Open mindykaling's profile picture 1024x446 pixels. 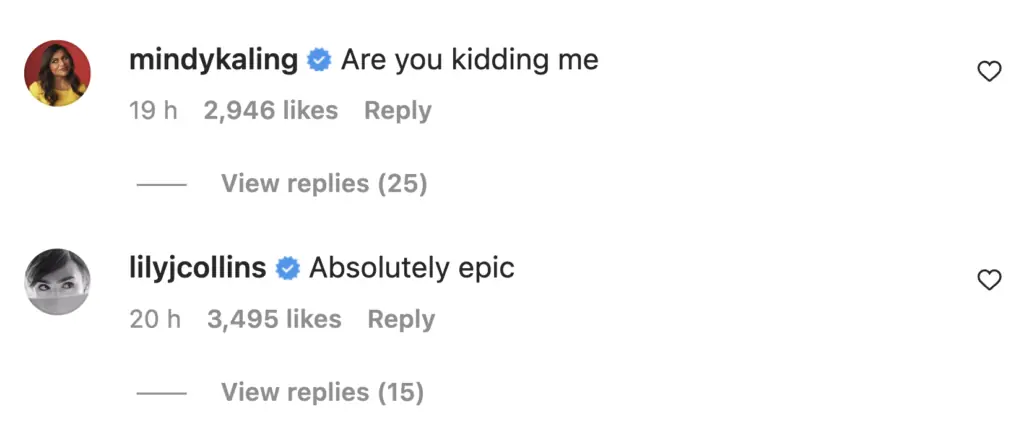pos(58,73)
